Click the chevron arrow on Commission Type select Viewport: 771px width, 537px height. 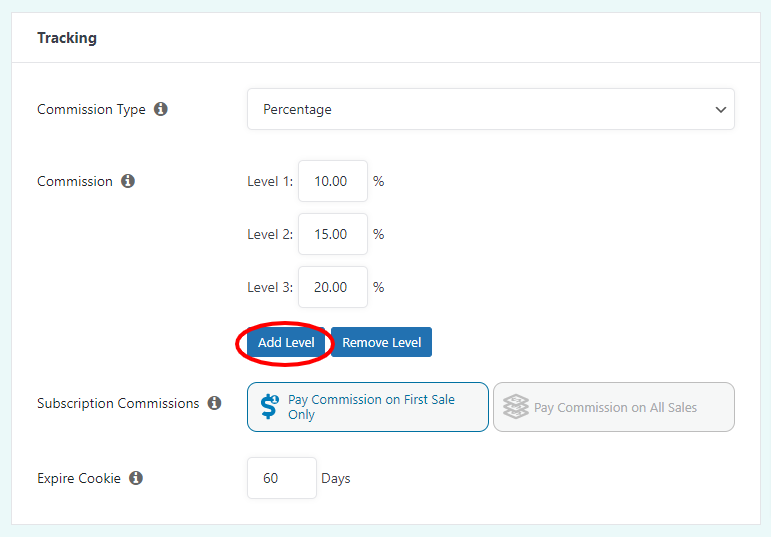(720, 110)
